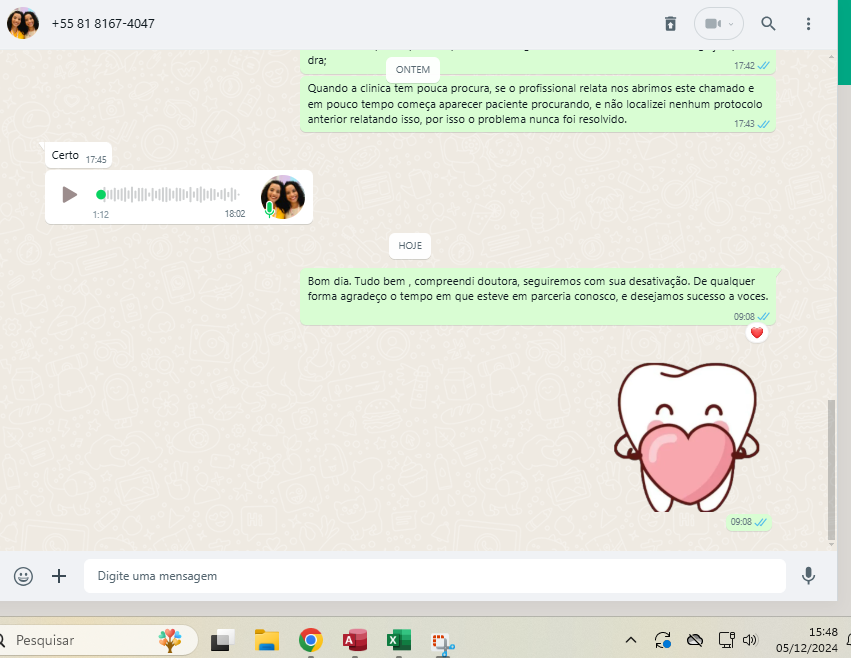Open the Snipping Tool from the taskbar
This screenshot has width=851, height=658.
point(443,643)
